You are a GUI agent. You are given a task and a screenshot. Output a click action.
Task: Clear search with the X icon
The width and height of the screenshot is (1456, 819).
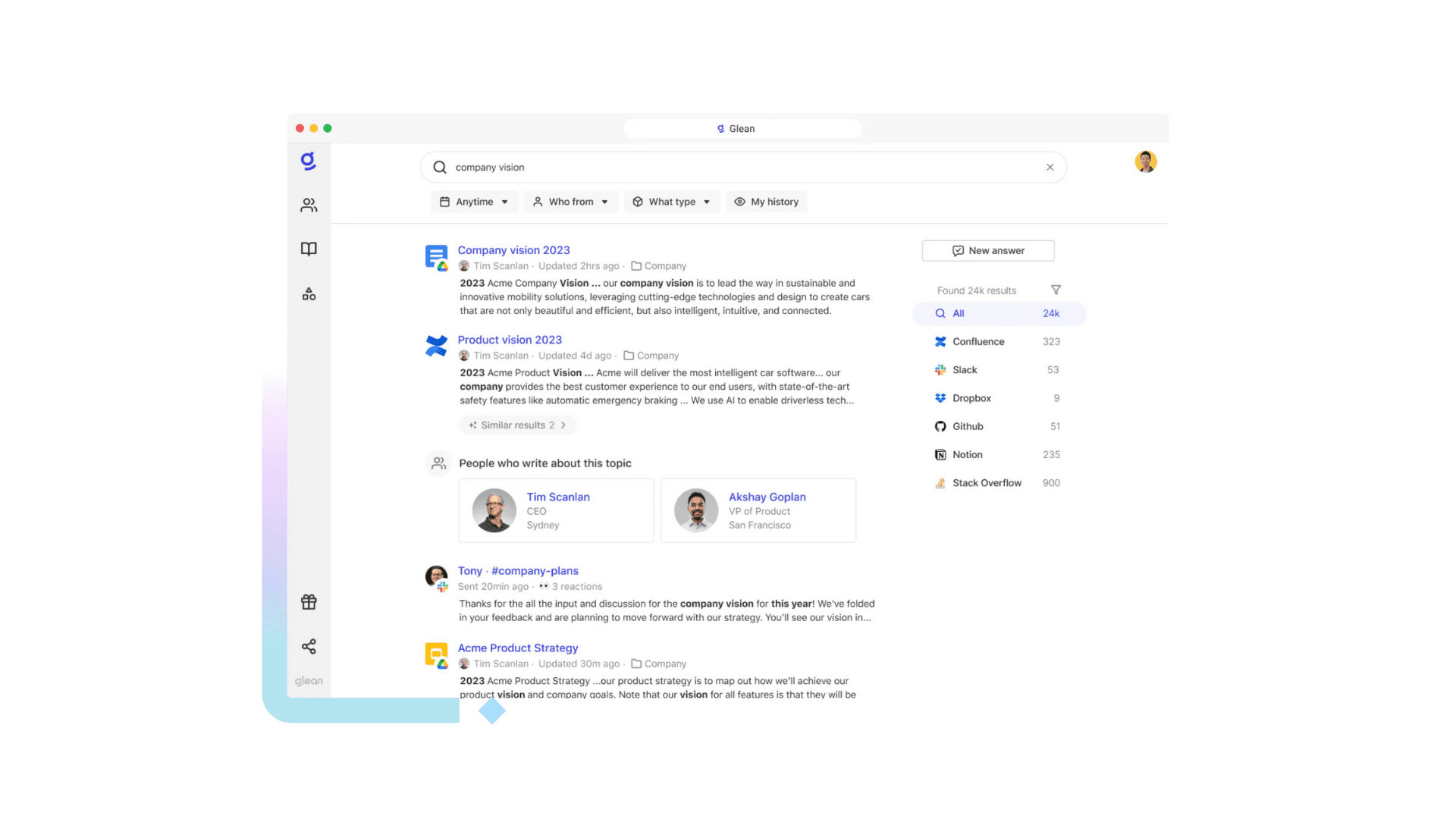(1050, 168)
